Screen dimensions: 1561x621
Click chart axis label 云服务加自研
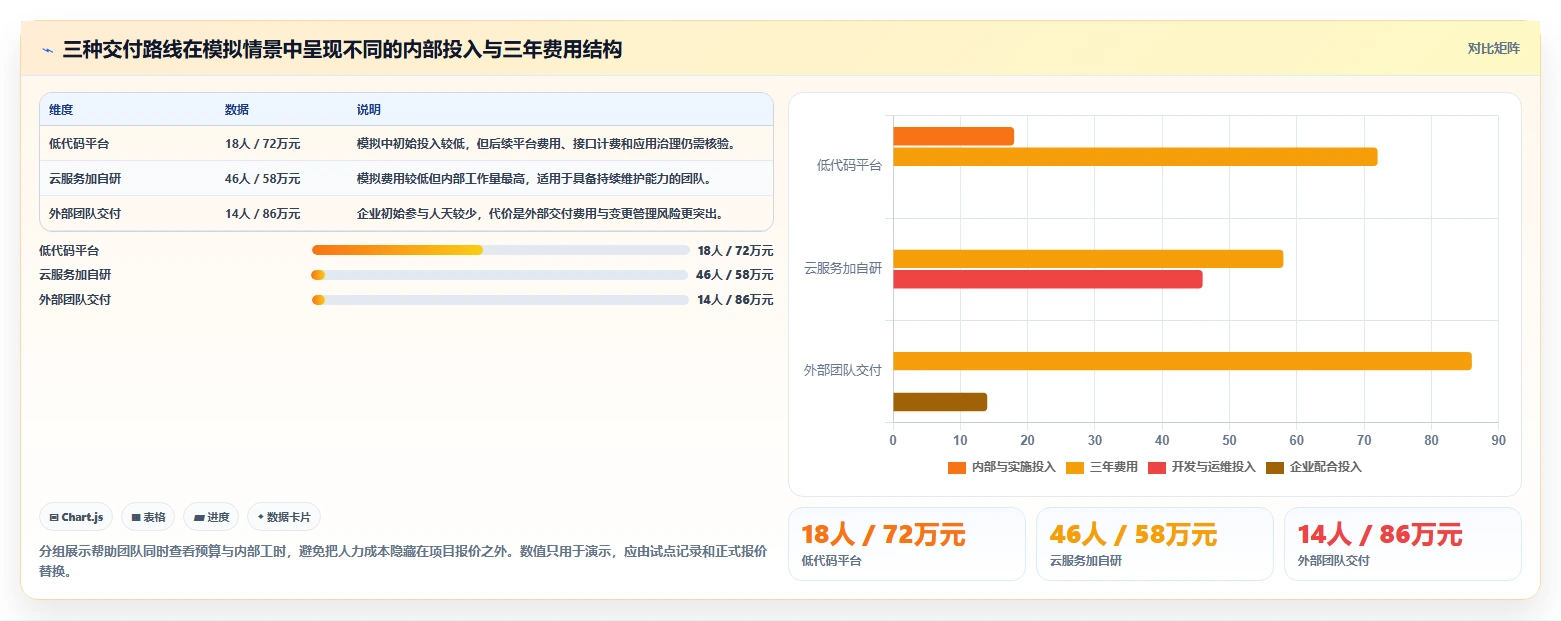click(x=843, y=268)
